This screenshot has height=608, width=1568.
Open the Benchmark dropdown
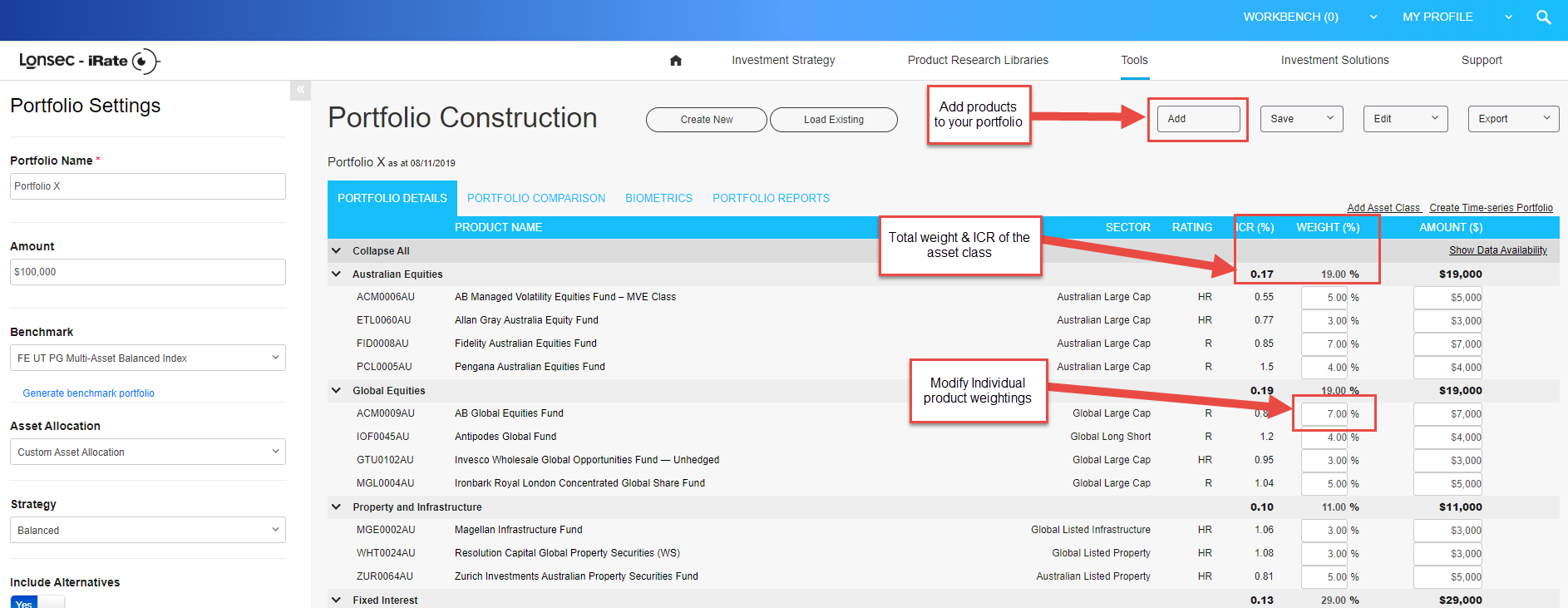[147, 358]
